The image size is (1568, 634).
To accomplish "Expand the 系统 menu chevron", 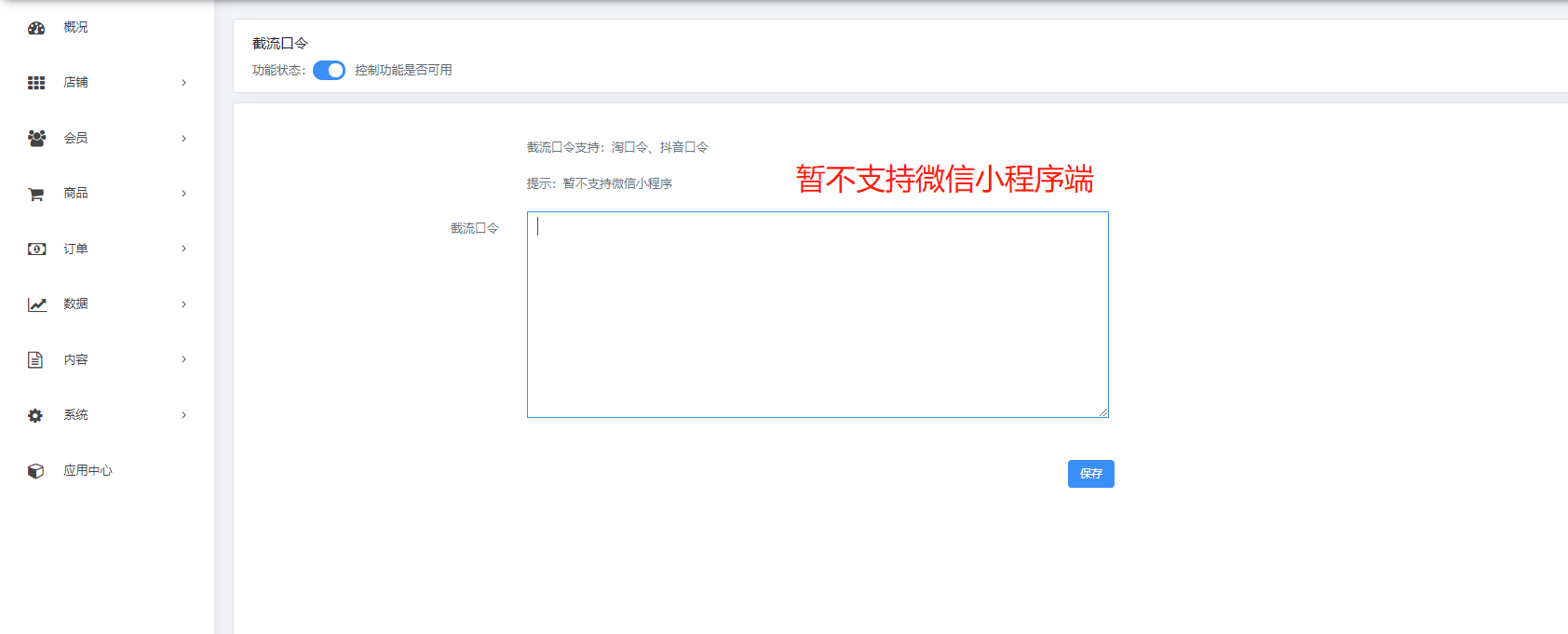I will click(x=183, y=415).
